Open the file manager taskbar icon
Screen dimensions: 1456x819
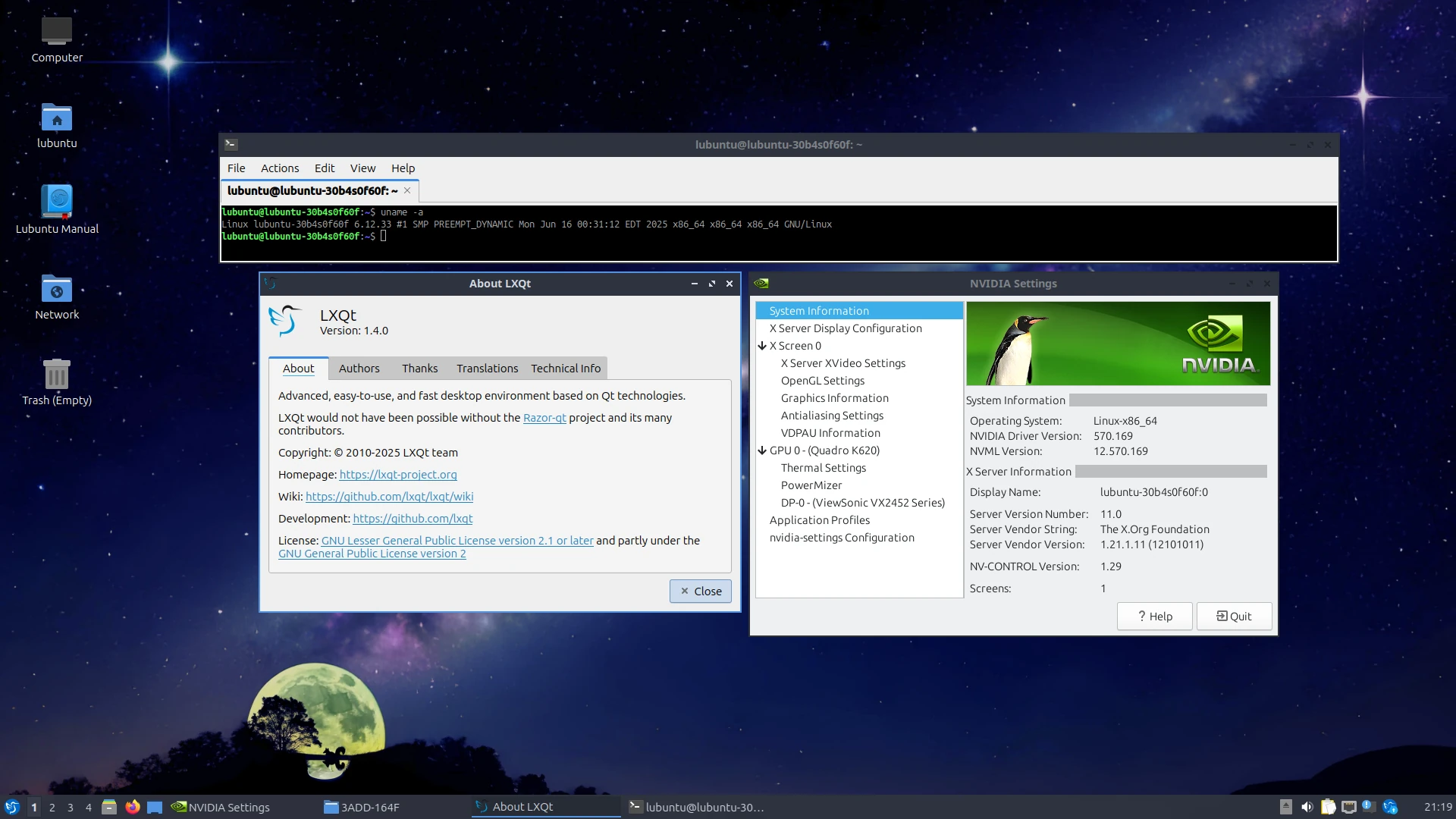tap(109, 807)
